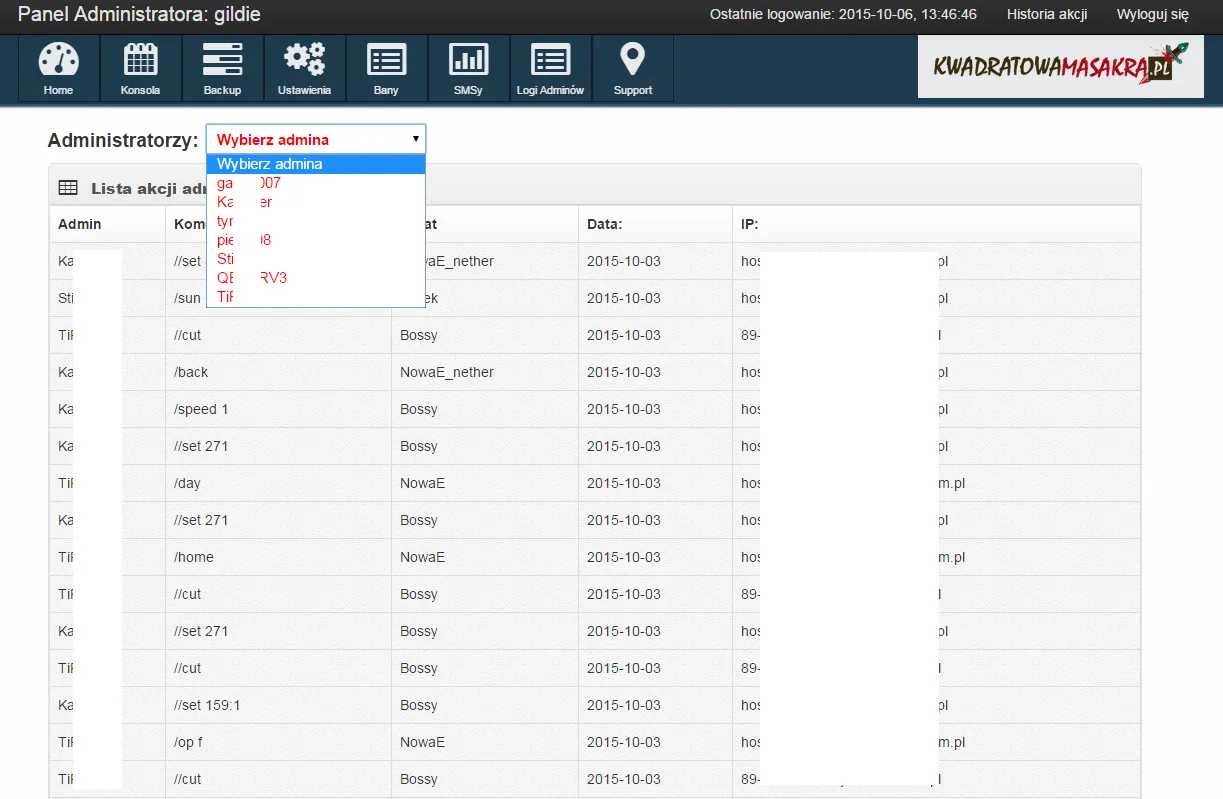This screenshot has width=1223, height=799.
Task: Collapse the Administratorzy combo box arrow
Action: click(x=415, y=139)
